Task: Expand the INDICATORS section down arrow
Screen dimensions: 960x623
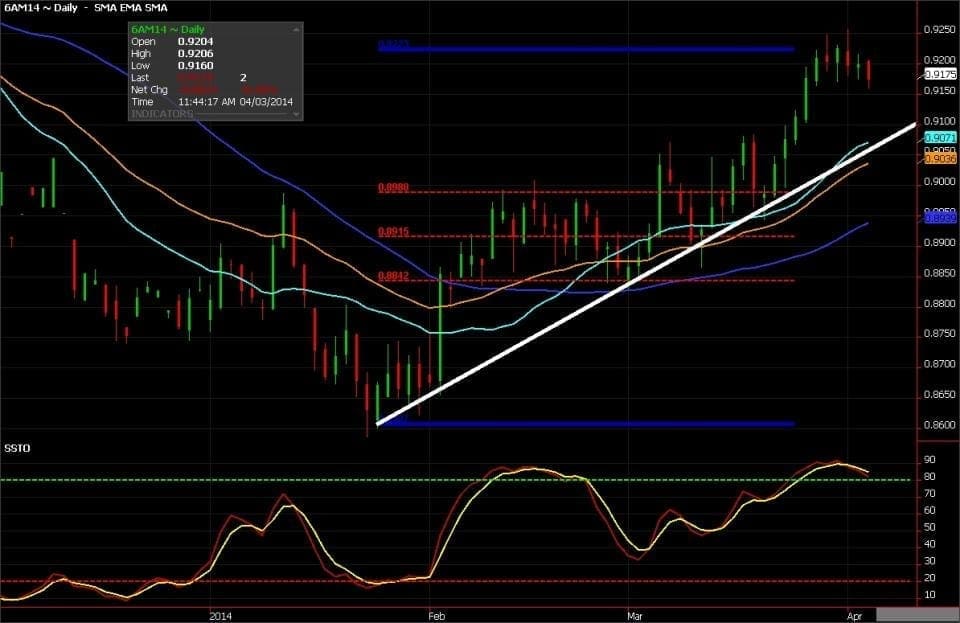Action: [x=296, y=114]
